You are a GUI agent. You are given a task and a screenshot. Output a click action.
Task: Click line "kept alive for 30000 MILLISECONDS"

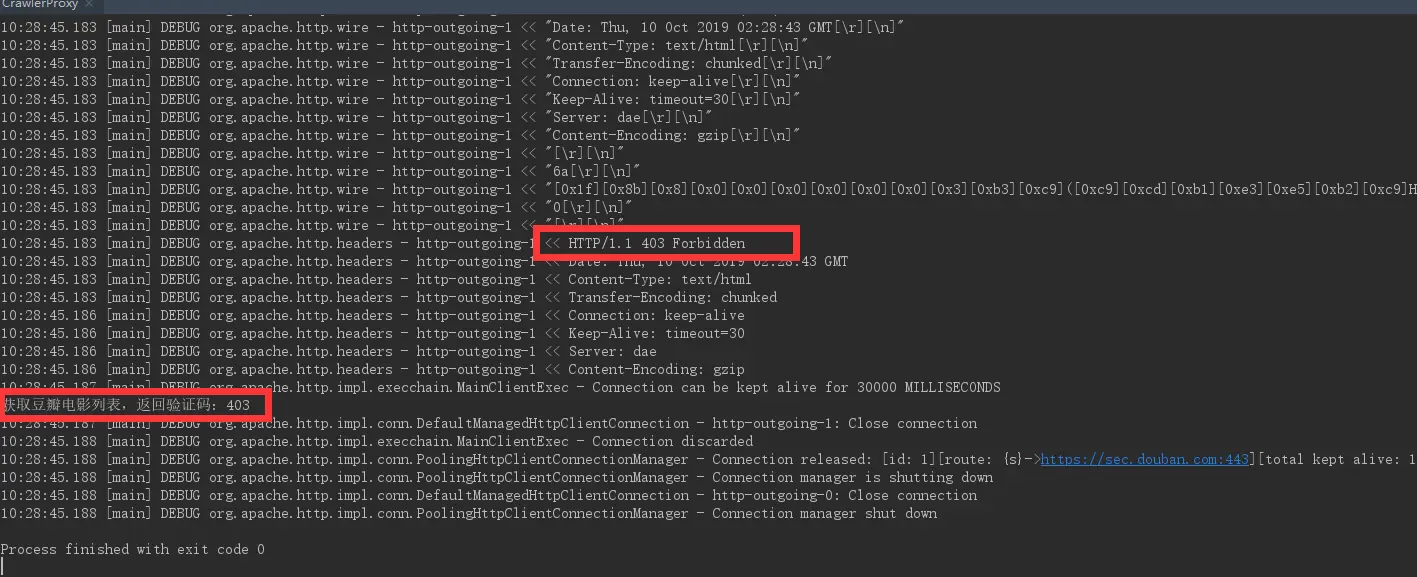pos(500,387)
